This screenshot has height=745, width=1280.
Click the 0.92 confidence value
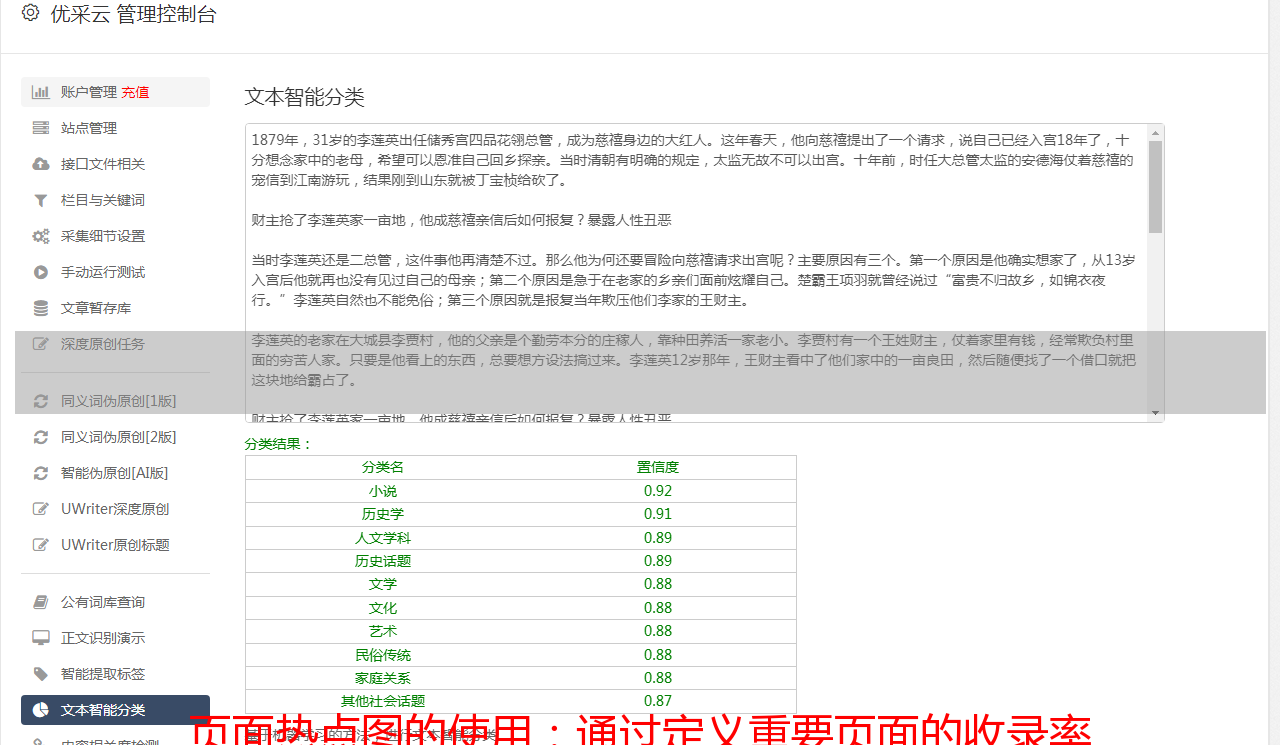[x=658, y=491]
